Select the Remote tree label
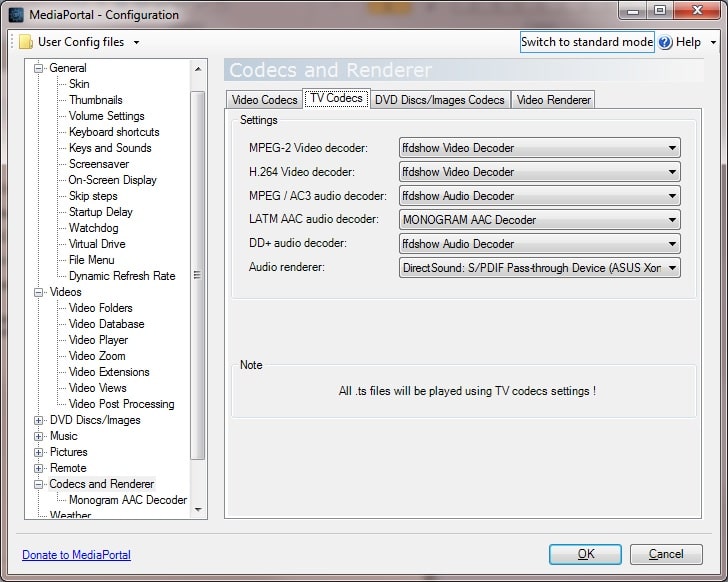This screenshot has width=728, height=582. tap(68, 468)
